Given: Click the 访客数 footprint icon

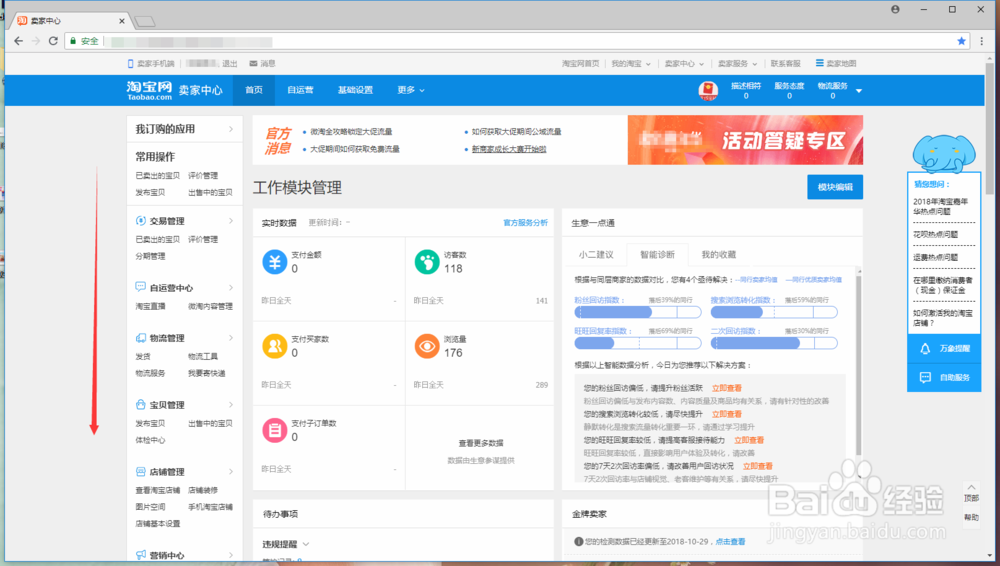Looking at the screenshot, I should pos(427,262).
